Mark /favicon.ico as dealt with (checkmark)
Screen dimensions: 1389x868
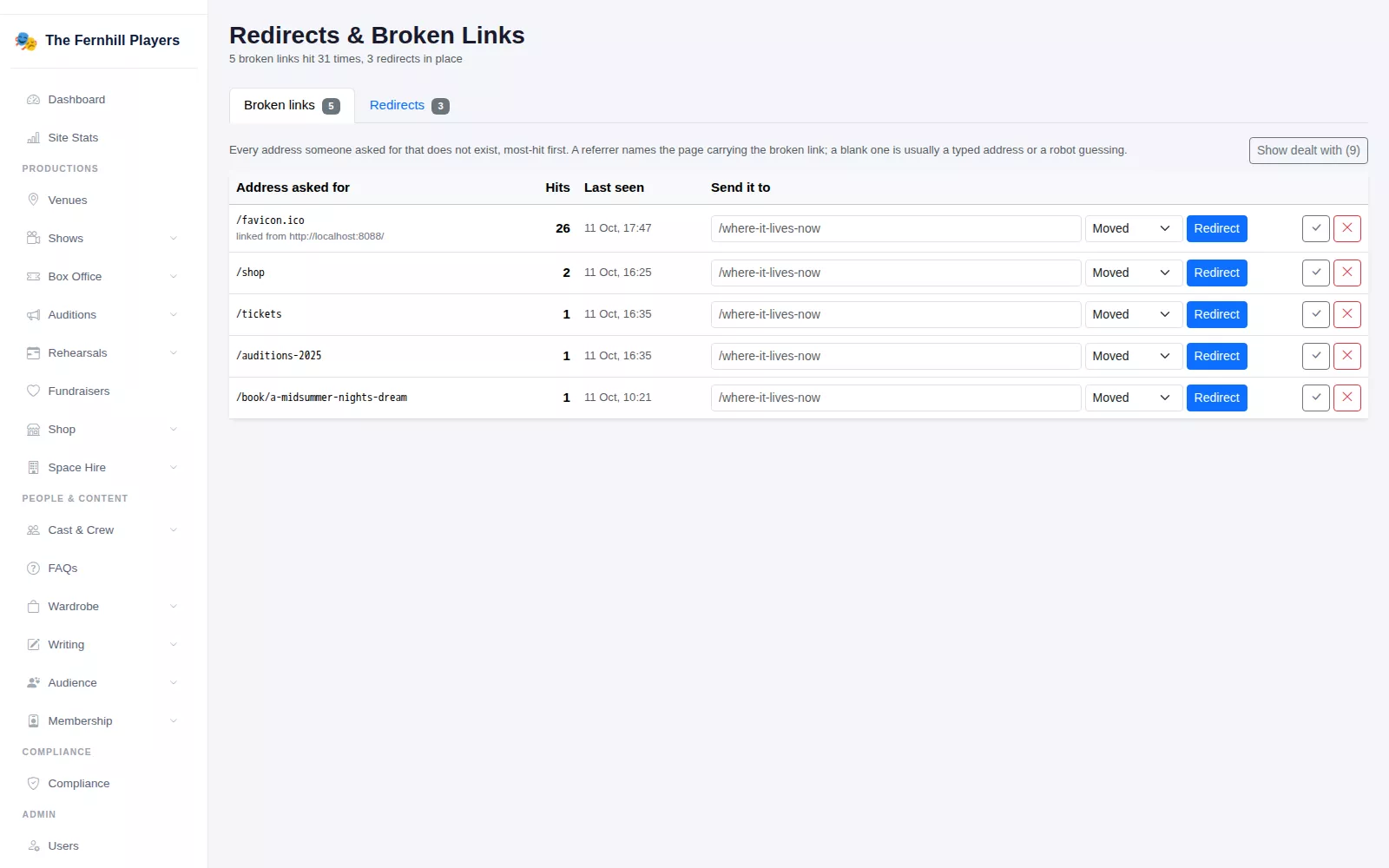click(x=1316, y=228)
